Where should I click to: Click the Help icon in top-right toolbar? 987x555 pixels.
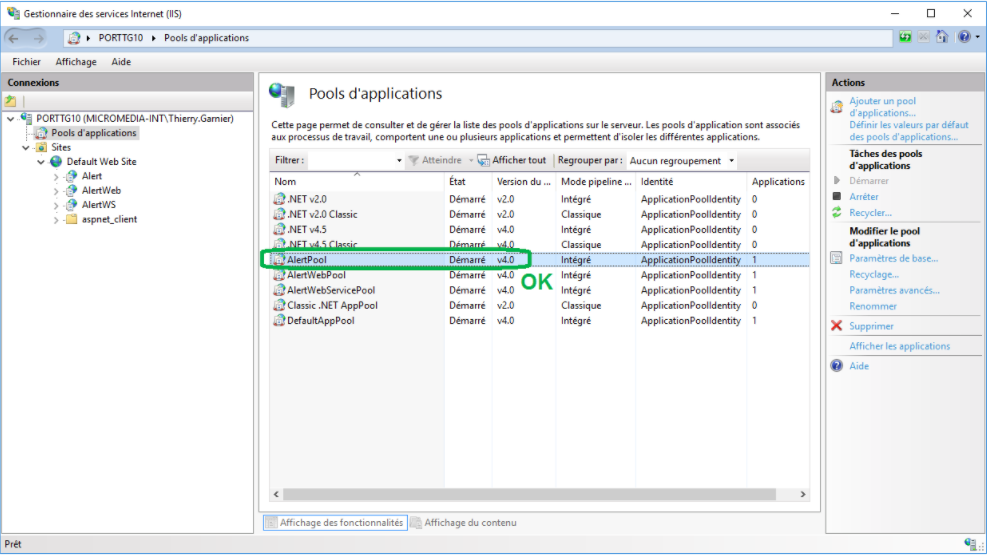click(x=963, y=38)
